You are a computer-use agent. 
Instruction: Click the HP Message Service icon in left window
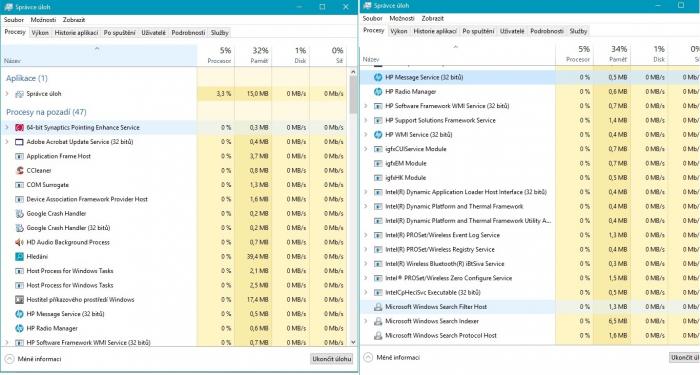(19, 314)
